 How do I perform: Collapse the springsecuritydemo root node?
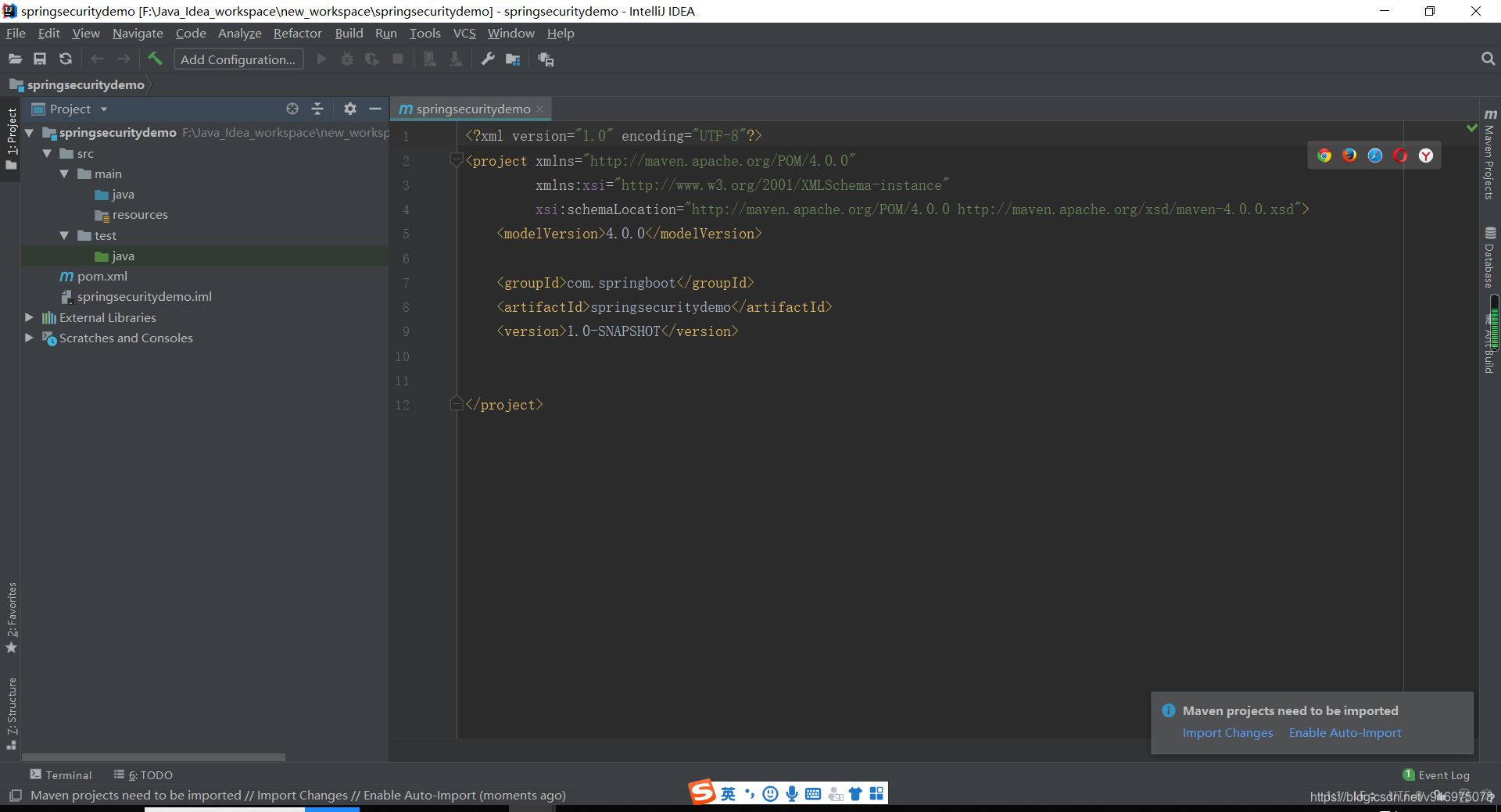point(29,133)
